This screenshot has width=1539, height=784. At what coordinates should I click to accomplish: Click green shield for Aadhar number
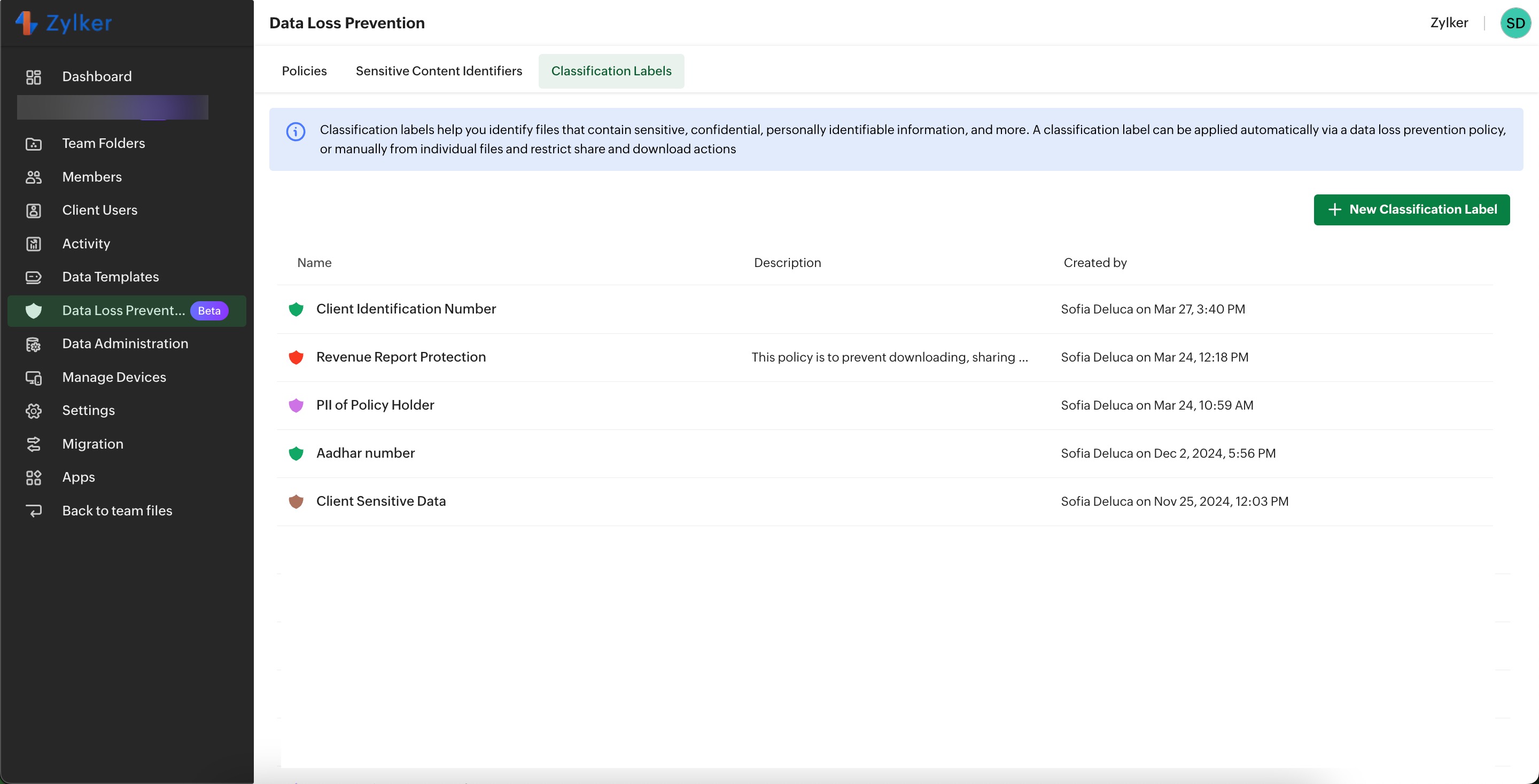(296, 453)
